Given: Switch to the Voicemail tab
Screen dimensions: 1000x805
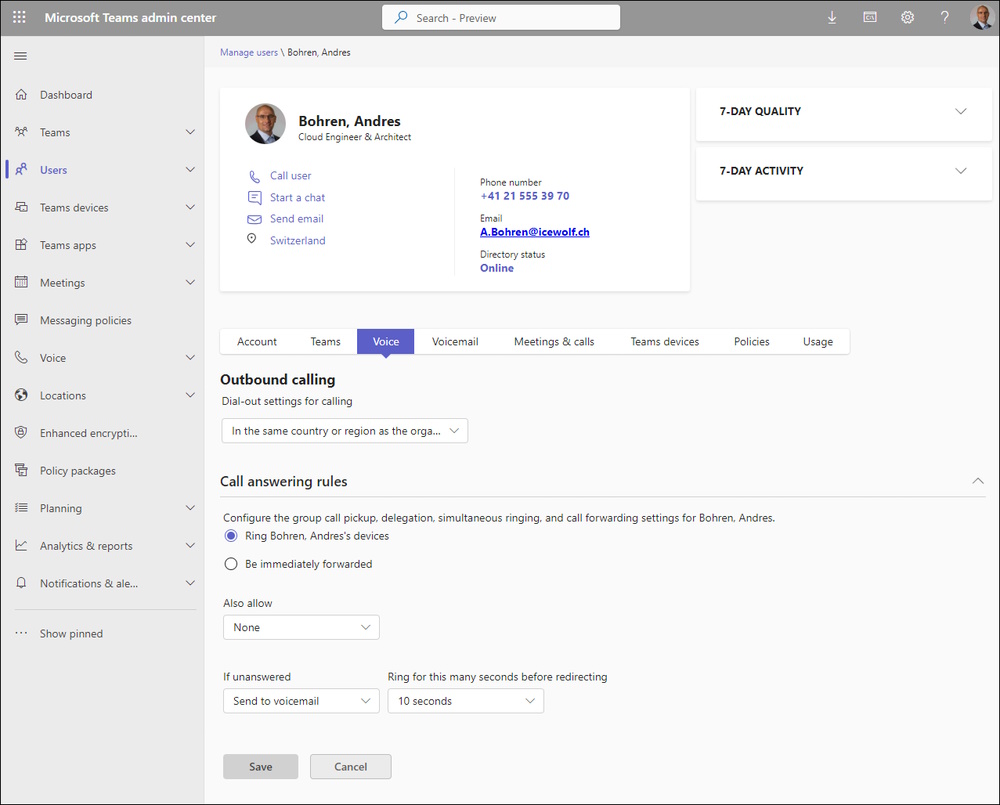Looking at the screenshot, I should point(455,341).
